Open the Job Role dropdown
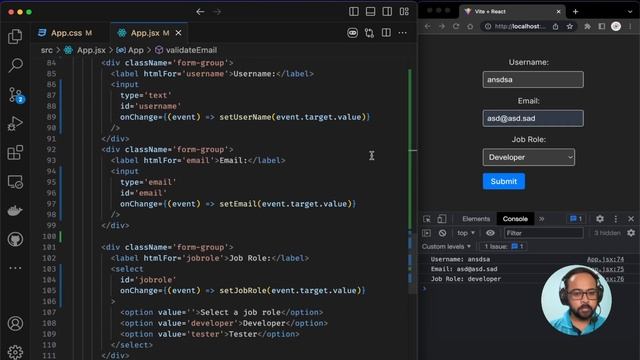This screenshot has height=360, width=640. pyautogui.click(x=529, y=157)
